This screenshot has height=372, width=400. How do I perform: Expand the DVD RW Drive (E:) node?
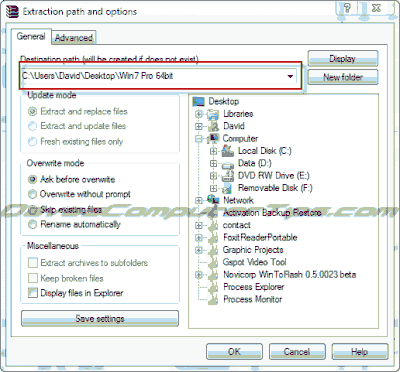tap(213, 176)
